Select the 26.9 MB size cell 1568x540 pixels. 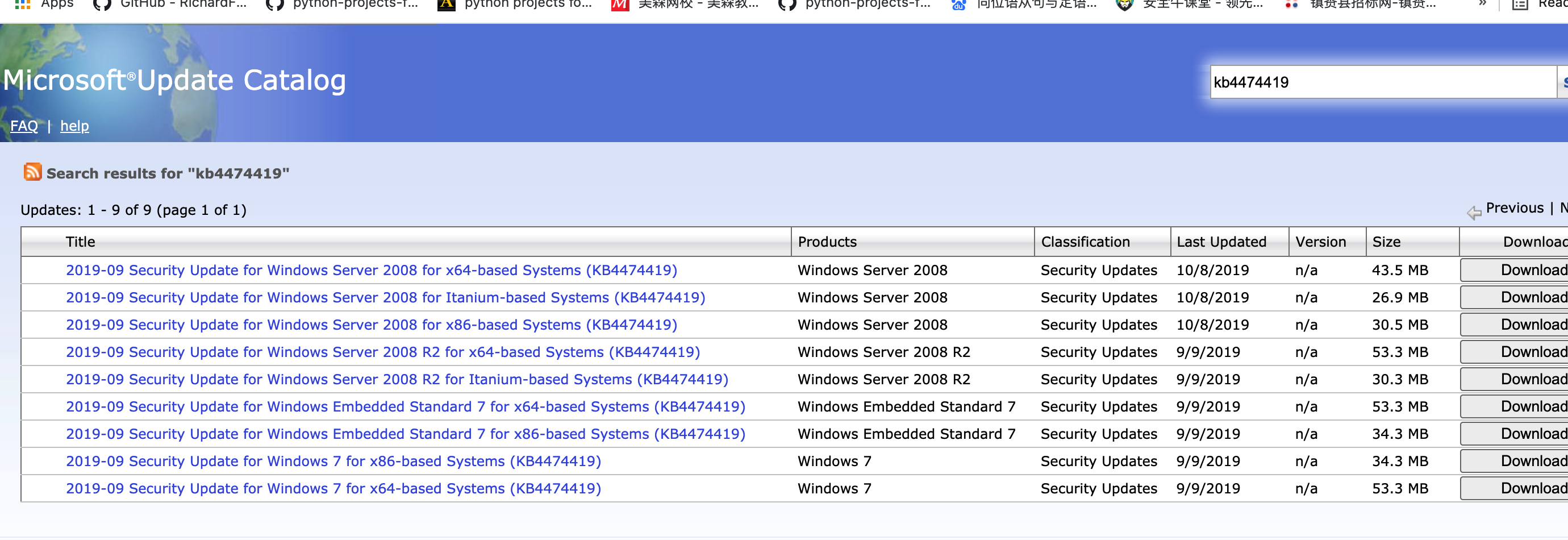1400,298
